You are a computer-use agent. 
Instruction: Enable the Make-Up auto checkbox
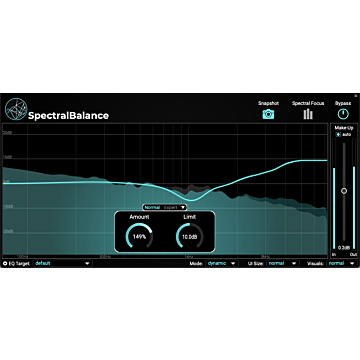pyautogui.click(x=339, y=135)
